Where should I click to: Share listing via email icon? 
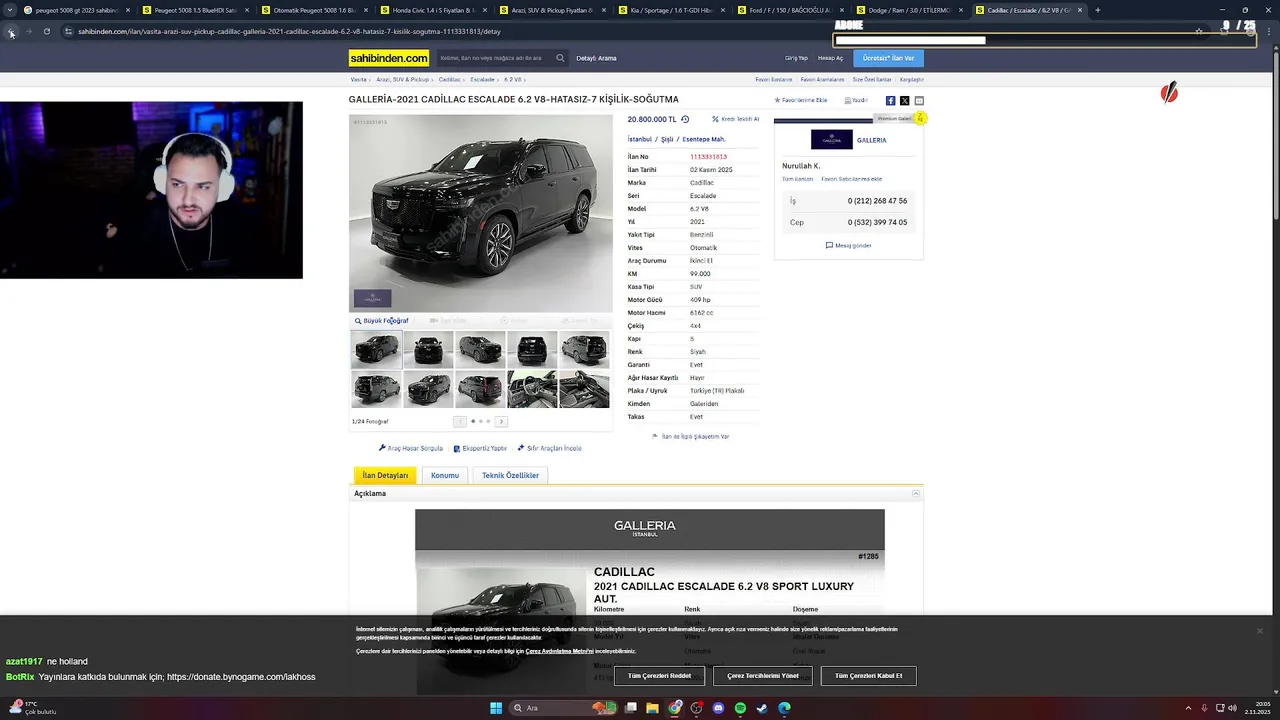coord(919,100)
